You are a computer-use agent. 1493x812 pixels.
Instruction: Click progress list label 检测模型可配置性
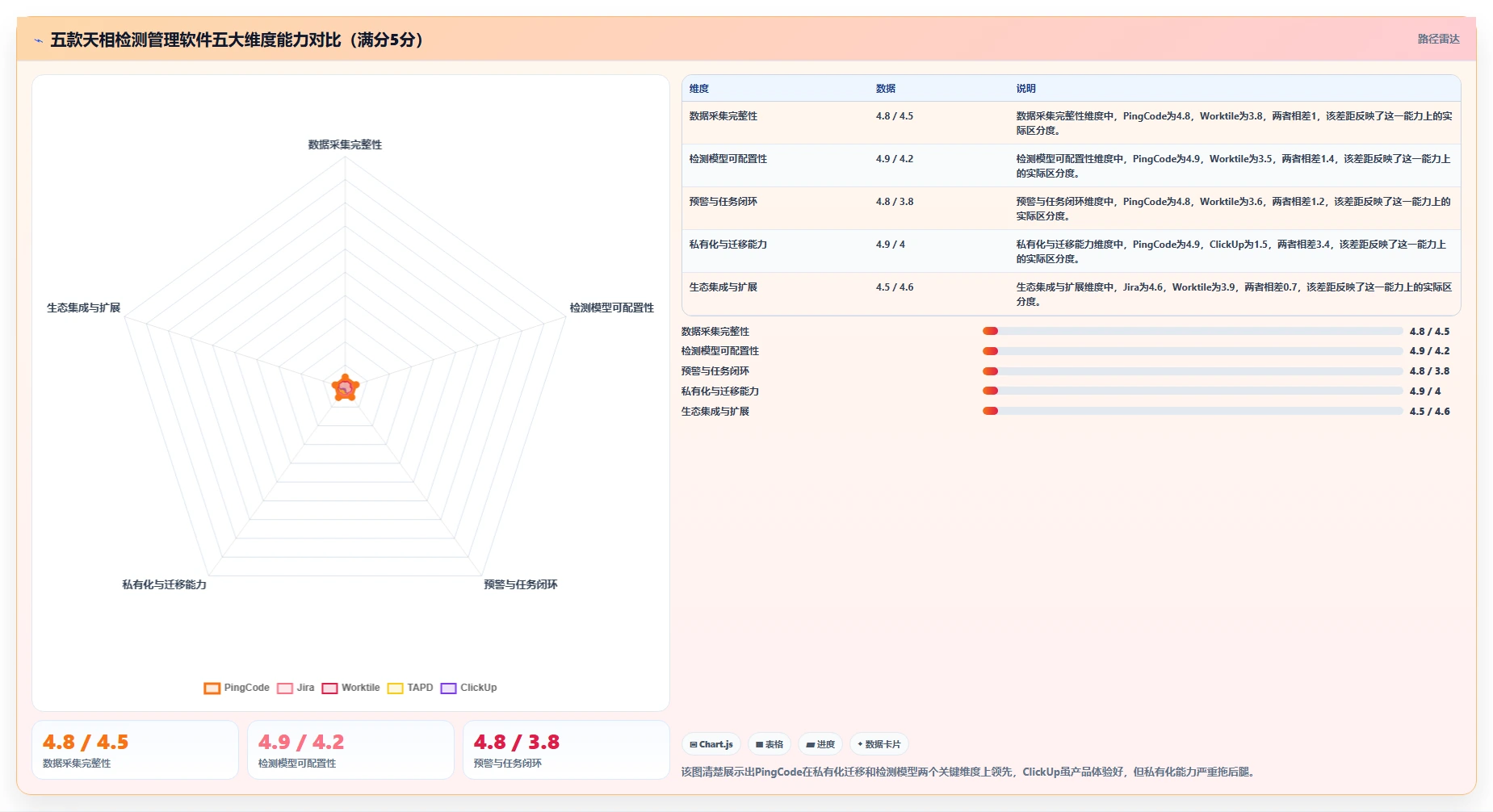click(x=719, y=351)
